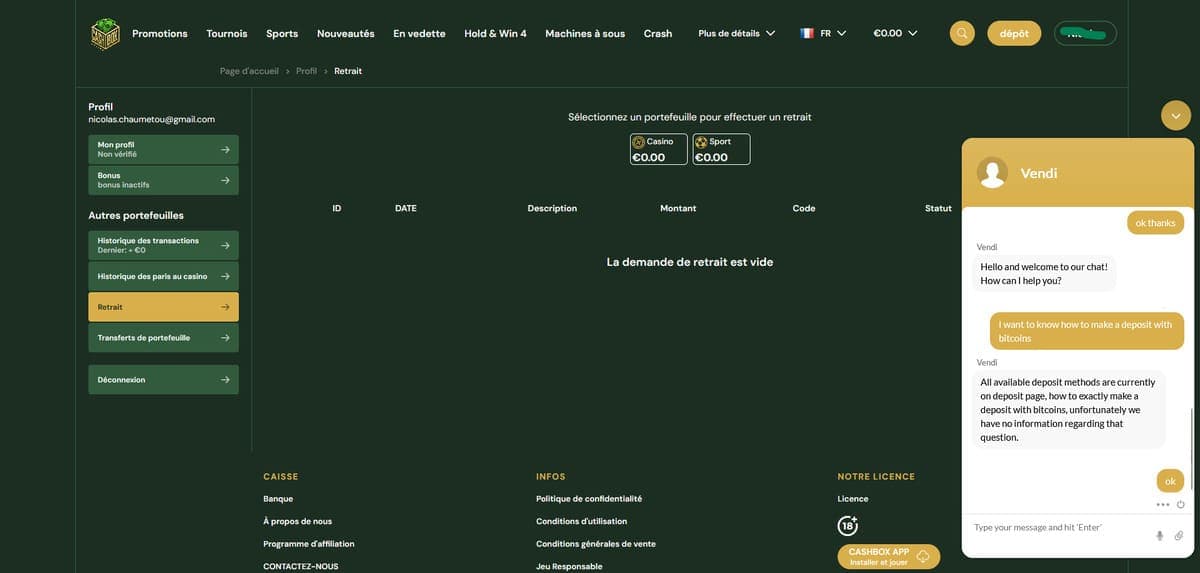Viewport: 1200px width, 573px height.
Task: Open Machines à sous category
Action: pos(585,33)
